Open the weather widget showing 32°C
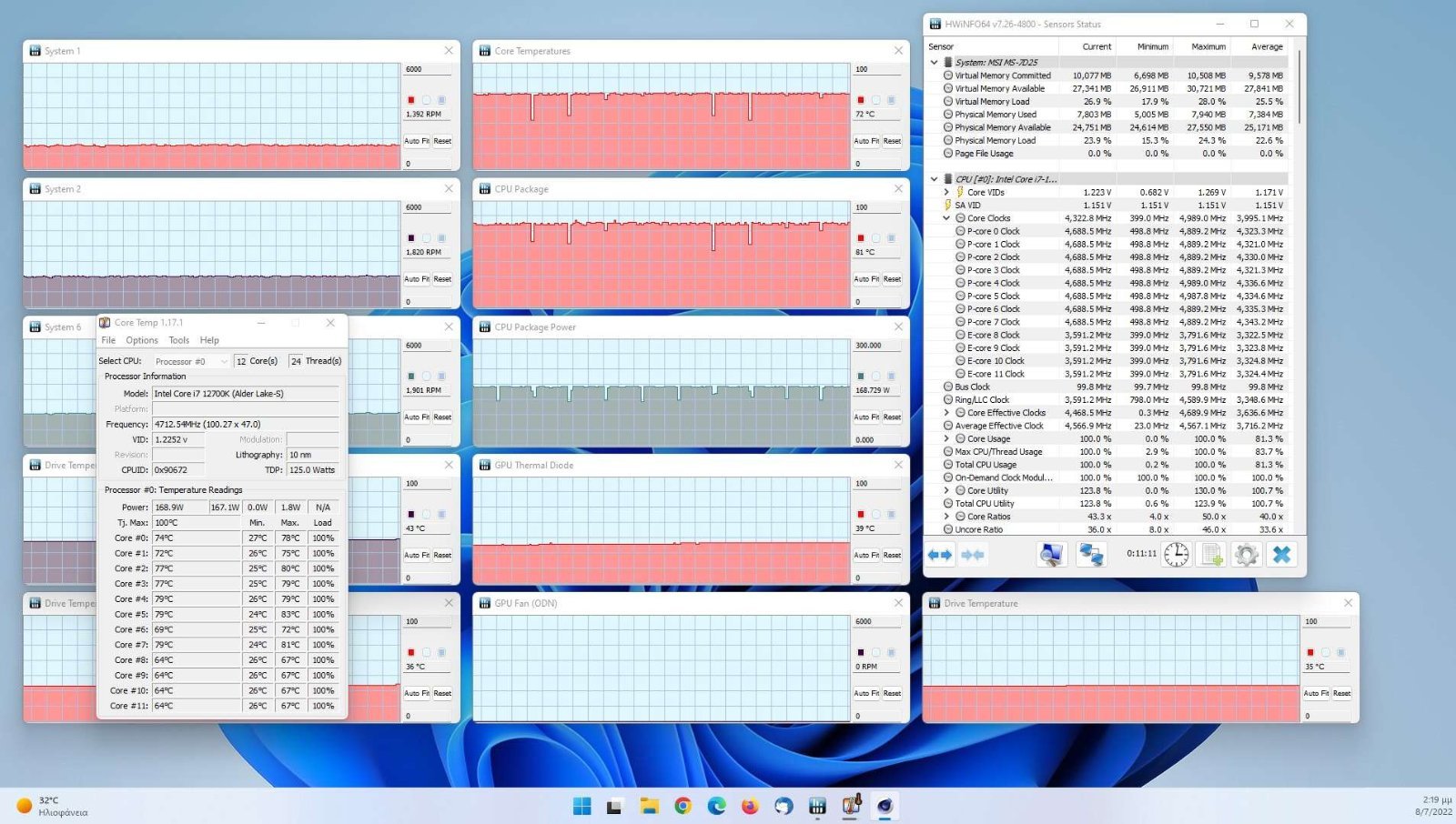 (52, 806)
